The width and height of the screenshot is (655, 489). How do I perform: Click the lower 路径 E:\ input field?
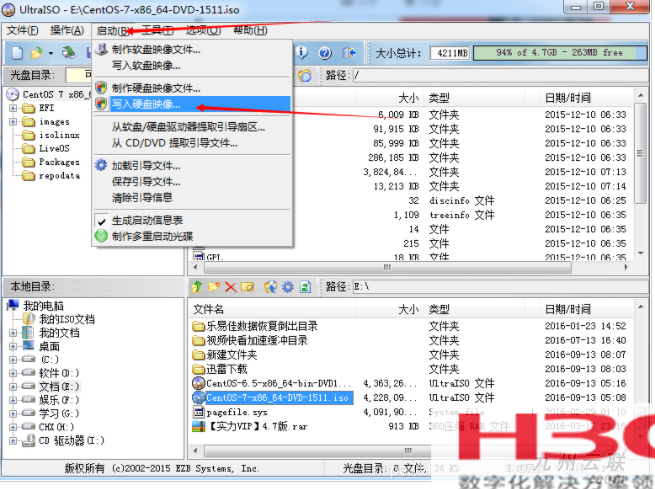pyautogui.click(x=499, y=287)
